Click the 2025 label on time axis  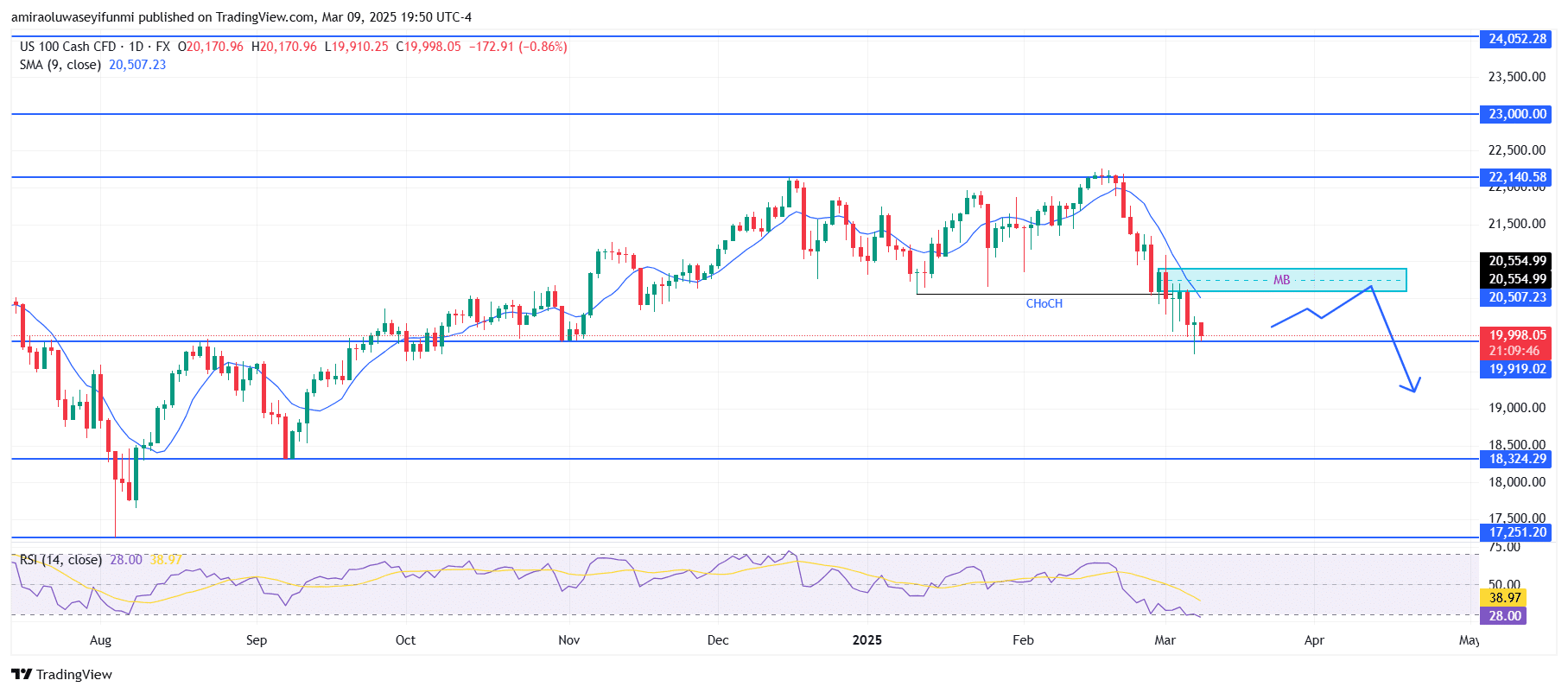(867, 640)
